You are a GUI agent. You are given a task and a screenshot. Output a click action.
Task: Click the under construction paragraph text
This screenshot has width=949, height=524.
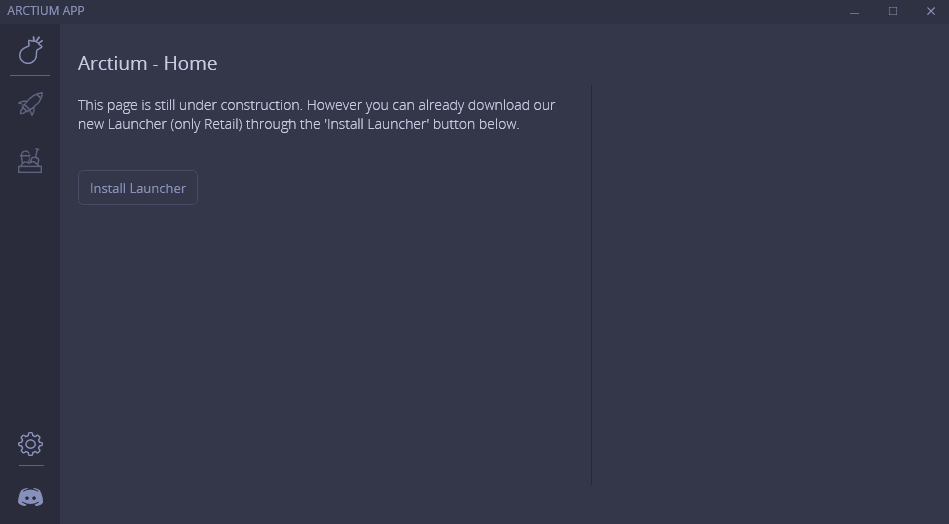click(317, 114)
